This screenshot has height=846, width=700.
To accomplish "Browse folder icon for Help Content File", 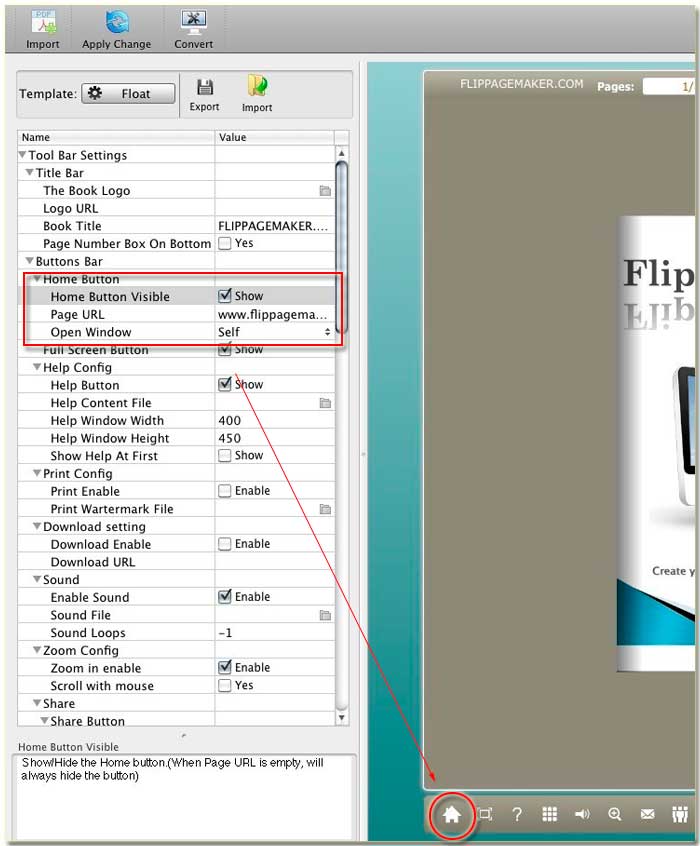I will (325, 403).
